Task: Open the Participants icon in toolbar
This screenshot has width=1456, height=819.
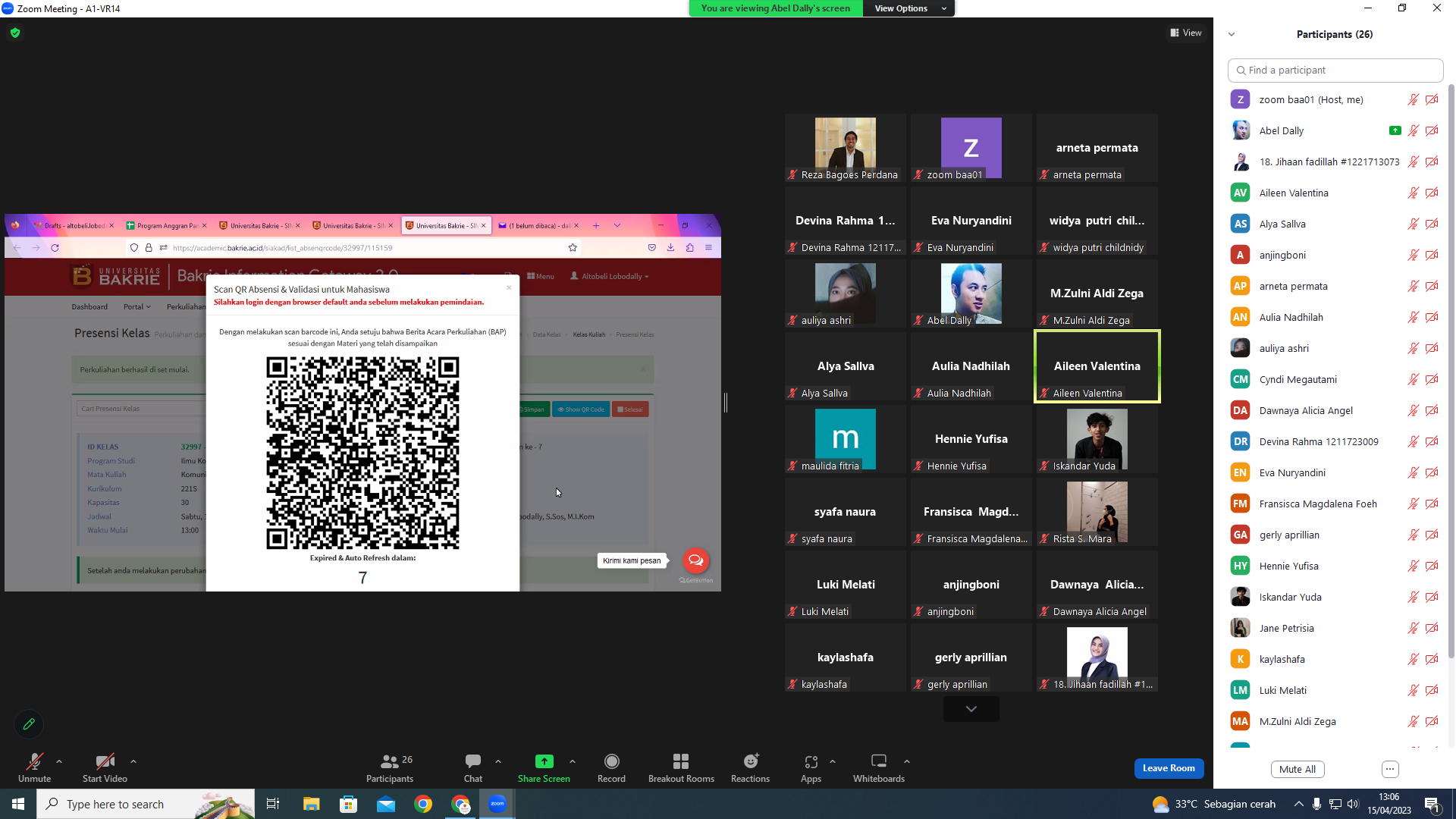Action: coord(390,761)
